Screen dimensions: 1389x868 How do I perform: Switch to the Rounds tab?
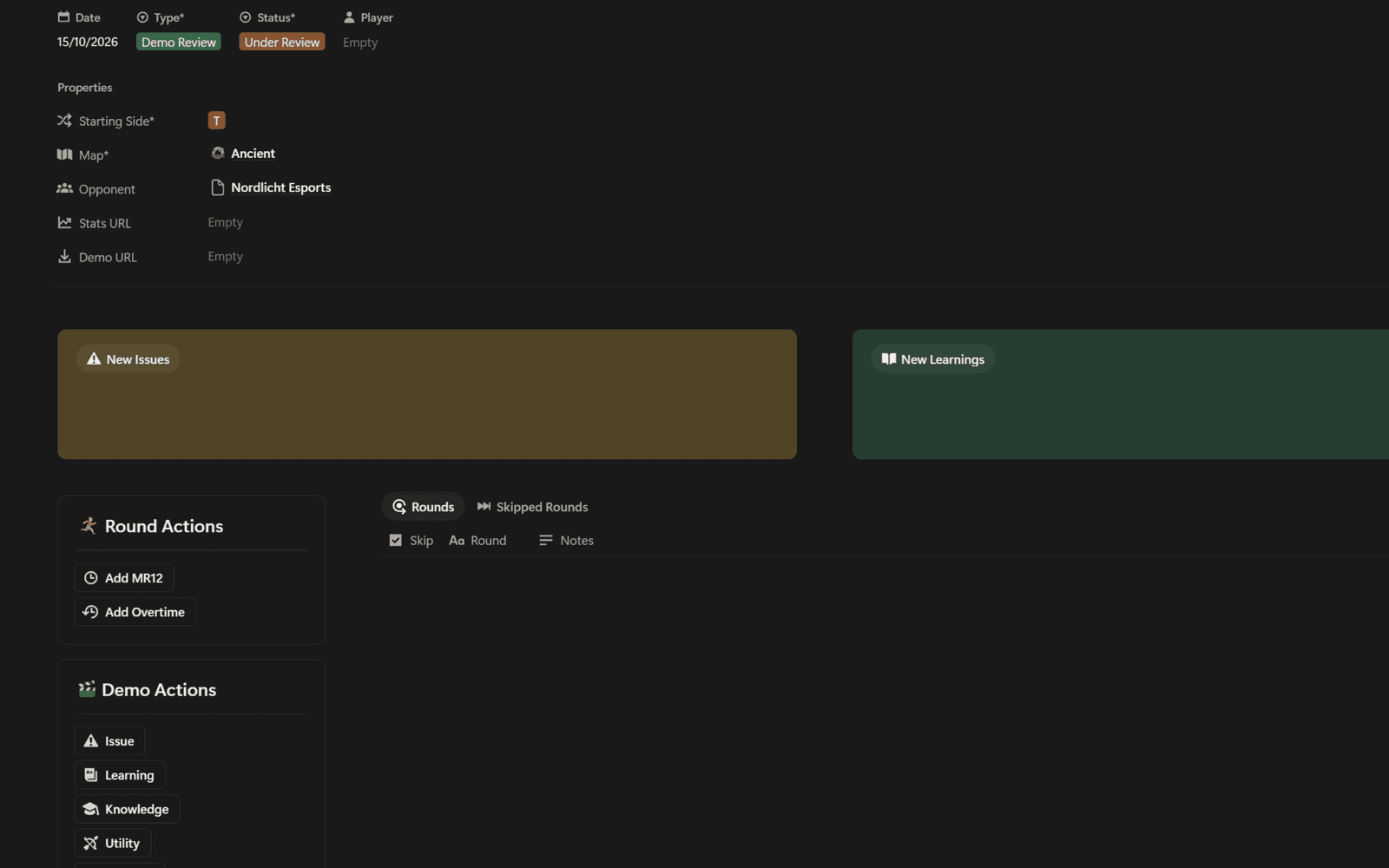[423, 507]
